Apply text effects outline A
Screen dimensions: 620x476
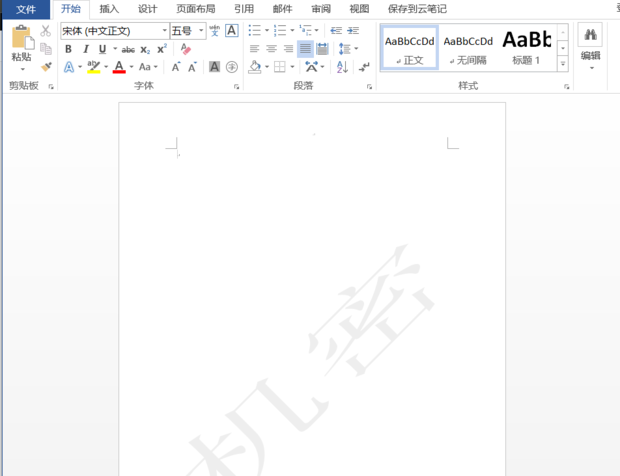click(69, 67)
